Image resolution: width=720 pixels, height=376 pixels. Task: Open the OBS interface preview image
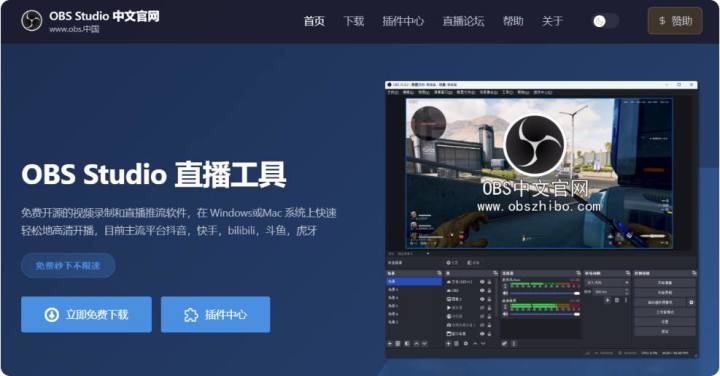[x=541, y=219]
